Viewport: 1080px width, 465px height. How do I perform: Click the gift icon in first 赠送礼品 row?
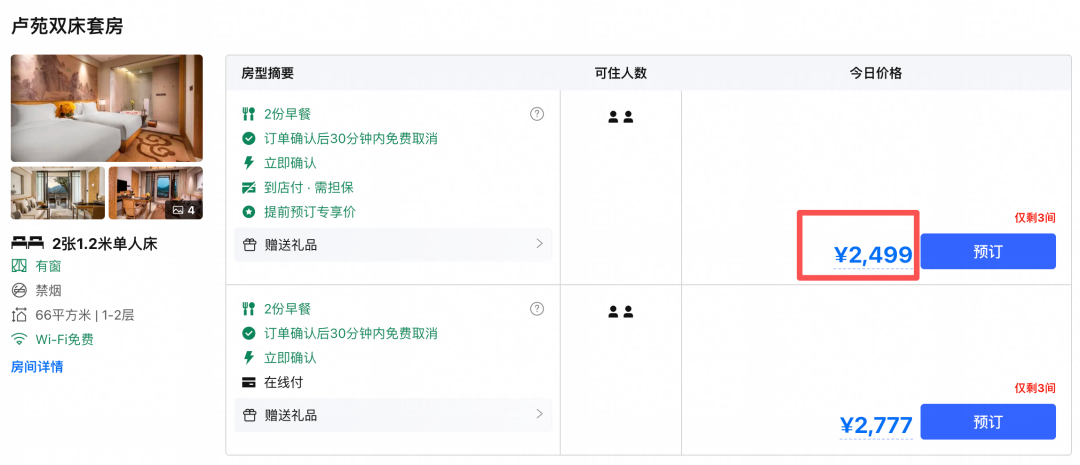point(249,245)
